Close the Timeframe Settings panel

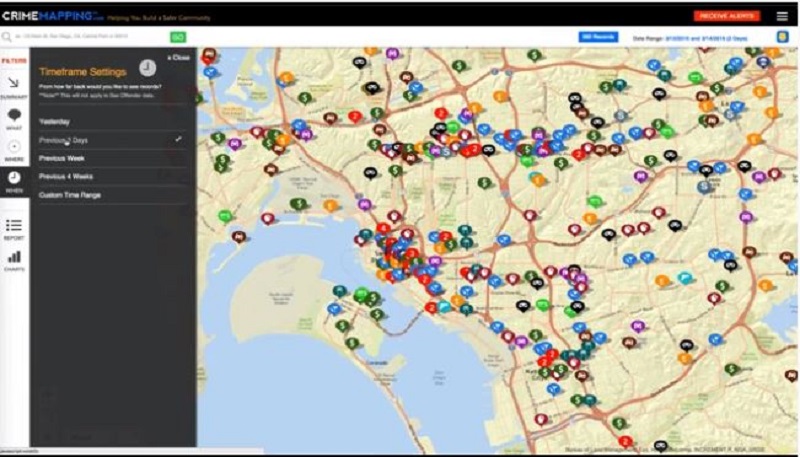[178, 58]
